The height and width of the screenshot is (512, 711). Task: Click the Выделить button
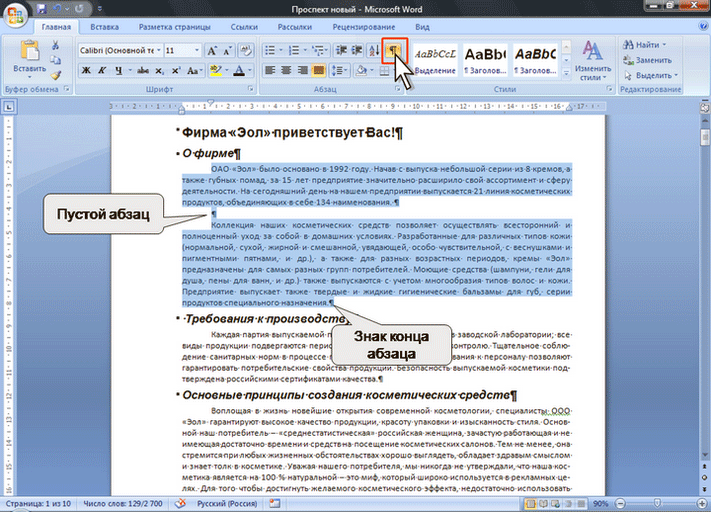[x=651, y=75]
